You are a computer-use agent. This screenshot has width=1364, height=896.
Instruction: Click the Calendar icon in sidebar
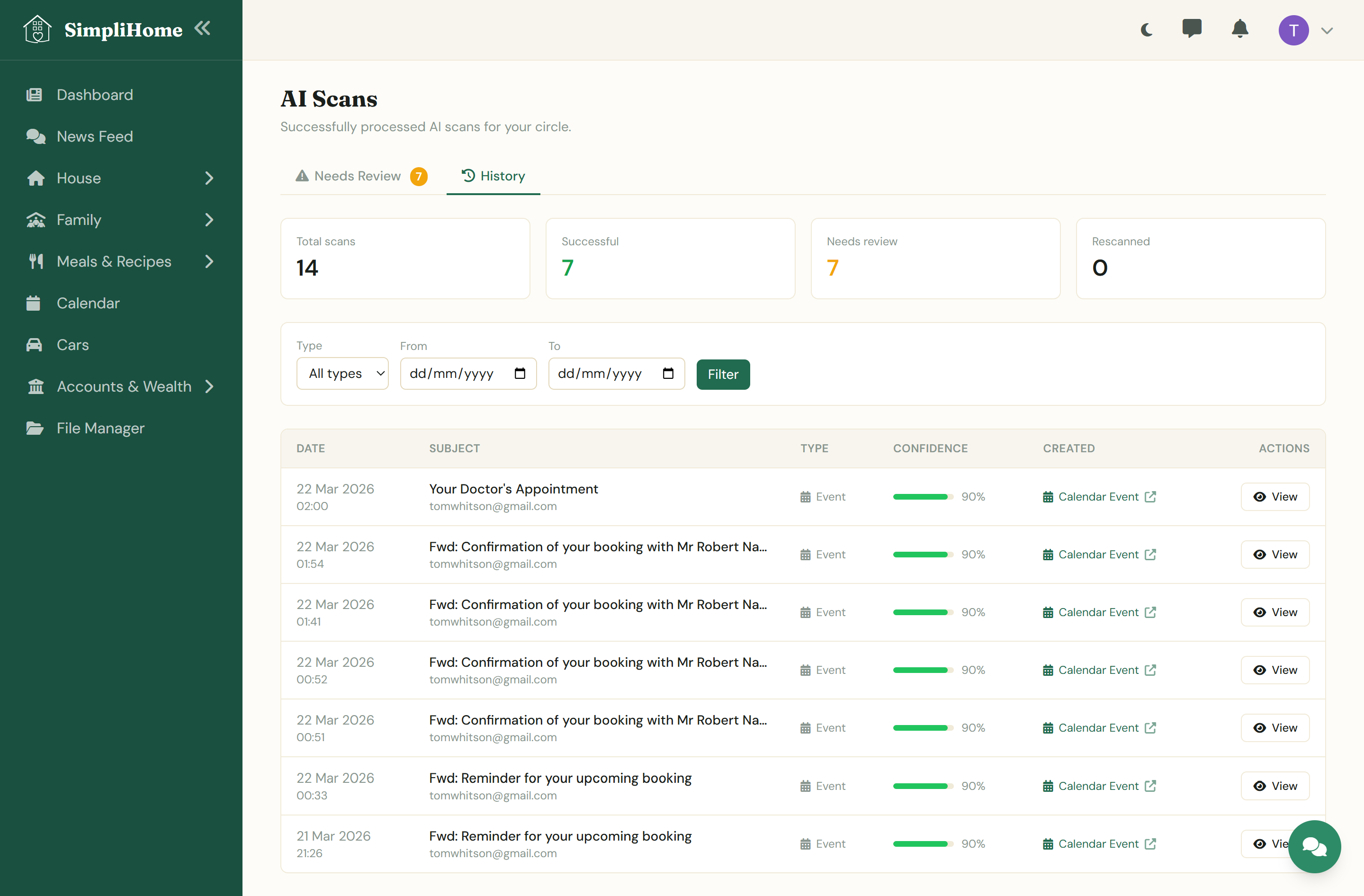tap(33, 303)
